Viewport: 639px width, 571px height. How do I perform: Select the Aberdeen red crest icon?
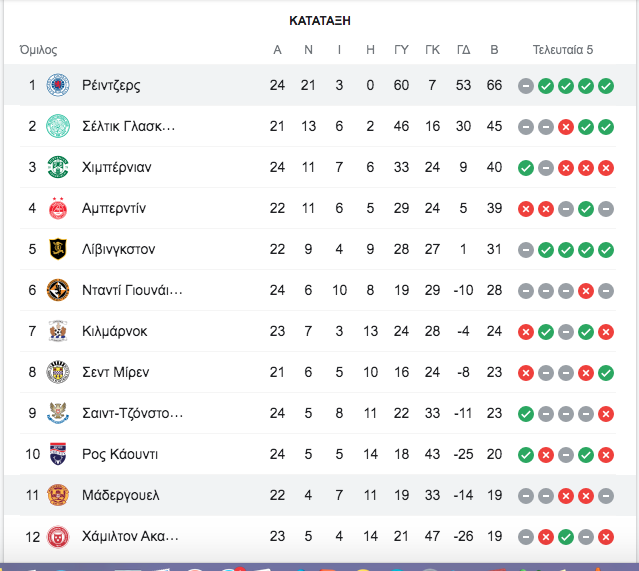(58, 208)
